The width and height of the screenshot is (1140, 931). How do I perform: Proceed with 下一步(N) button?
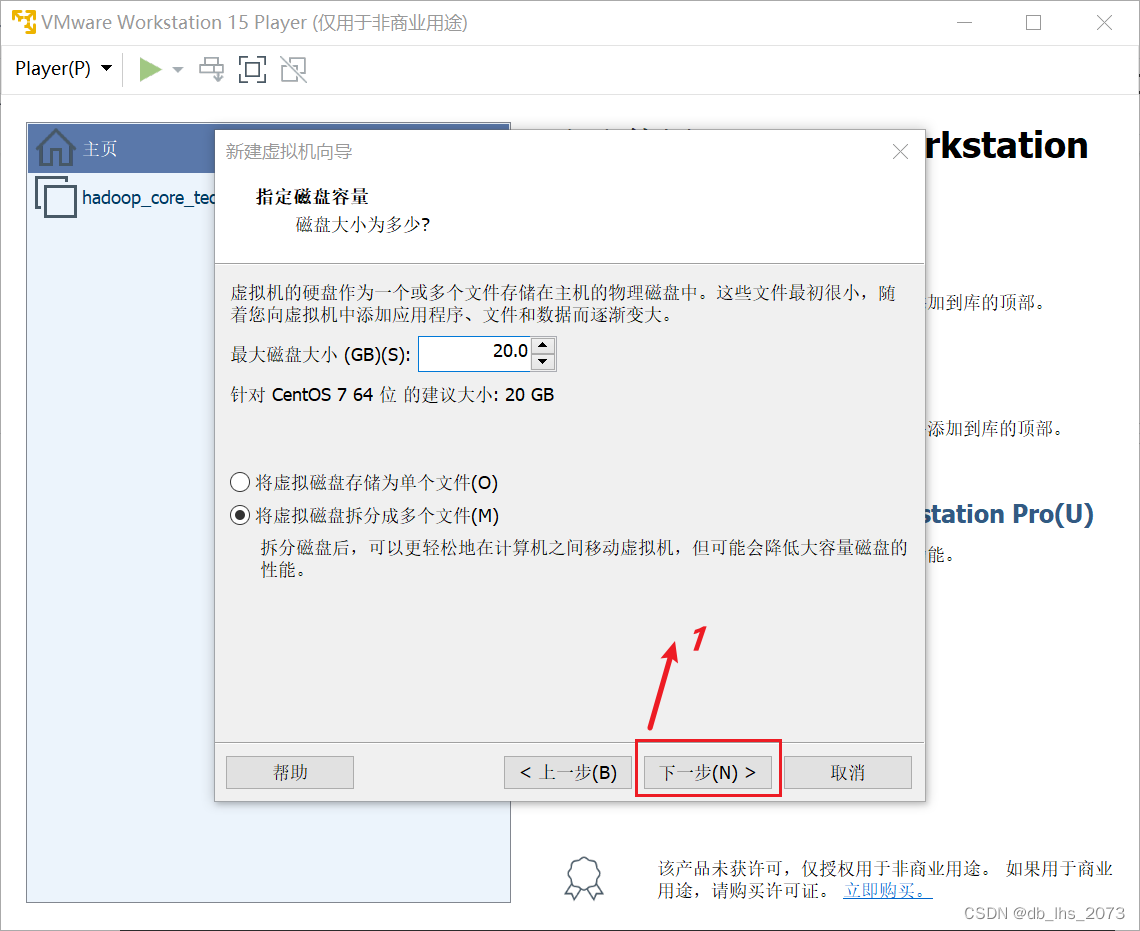(x=707, y=772)
